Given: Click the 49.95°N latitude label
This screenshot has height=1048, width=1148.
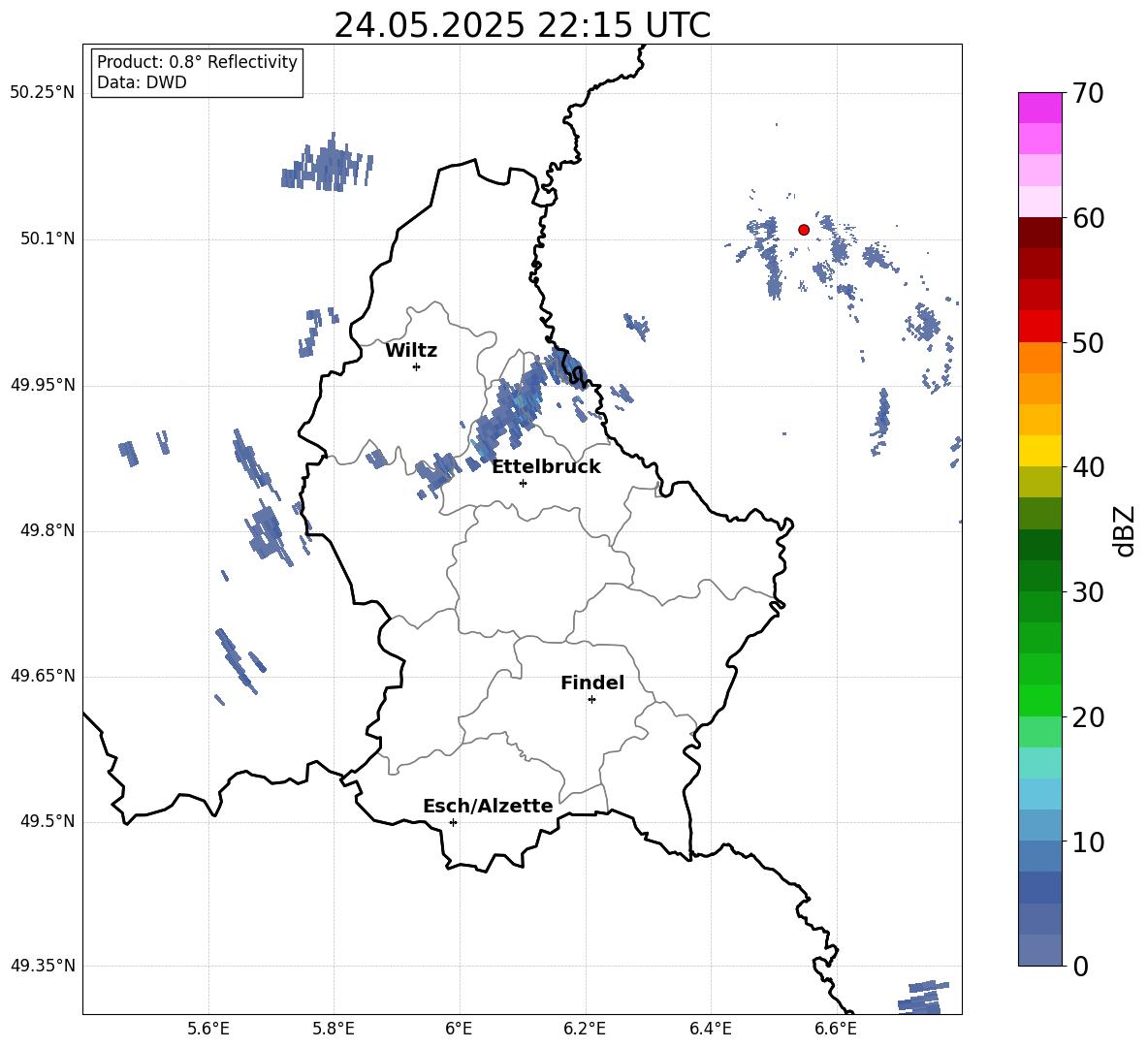Looking at the screenshot, I should click(x=43, y=385).
